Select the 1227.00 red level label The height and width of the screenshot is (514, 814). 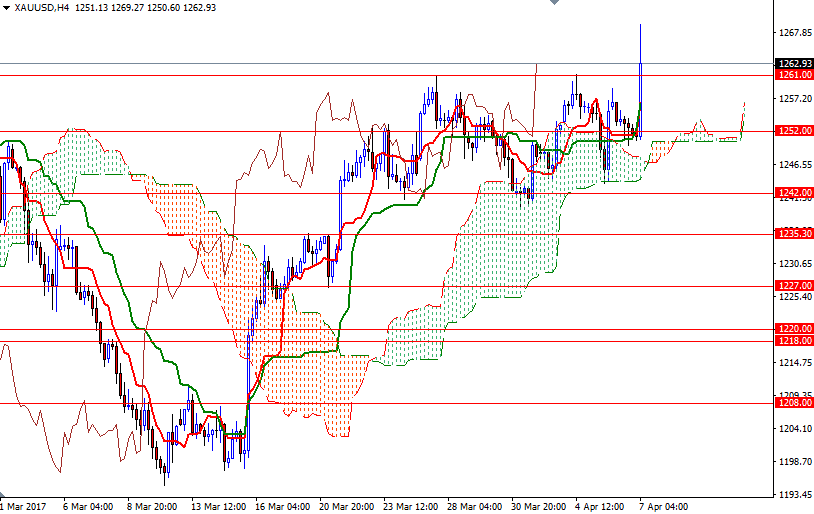point(794,285)
